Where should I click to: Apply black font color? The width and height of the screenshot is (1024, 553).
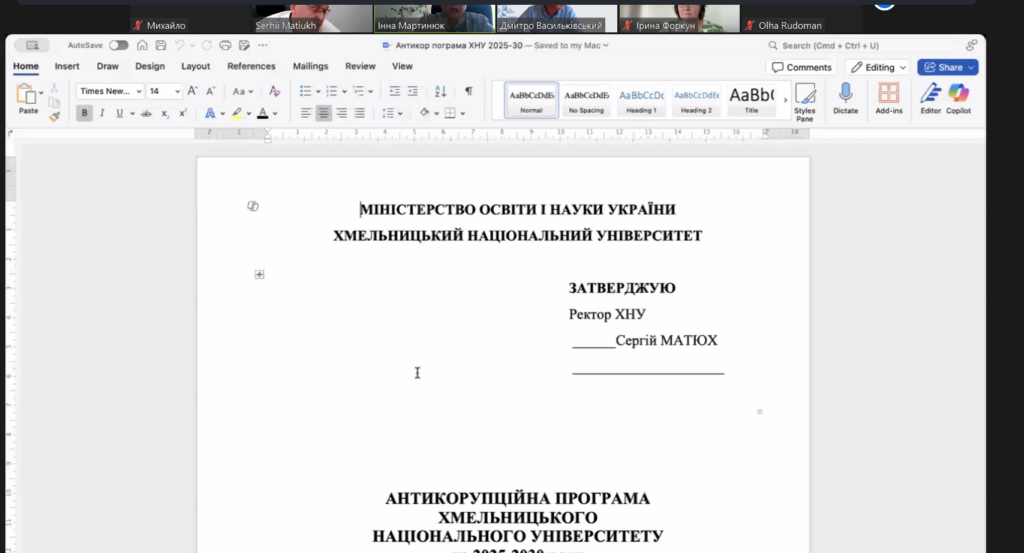point(263,113)
